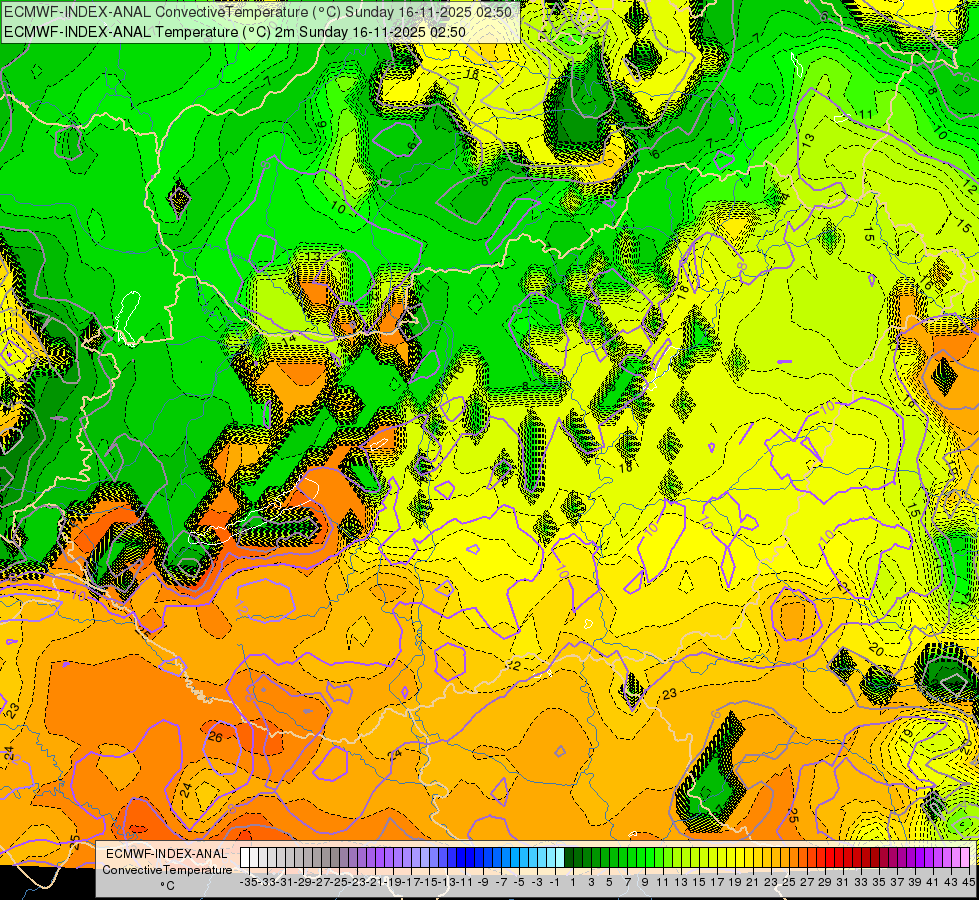Pick the bright green swatch above 9
The height and width of the screenshot is (900, 979).
tap(641, 857)
